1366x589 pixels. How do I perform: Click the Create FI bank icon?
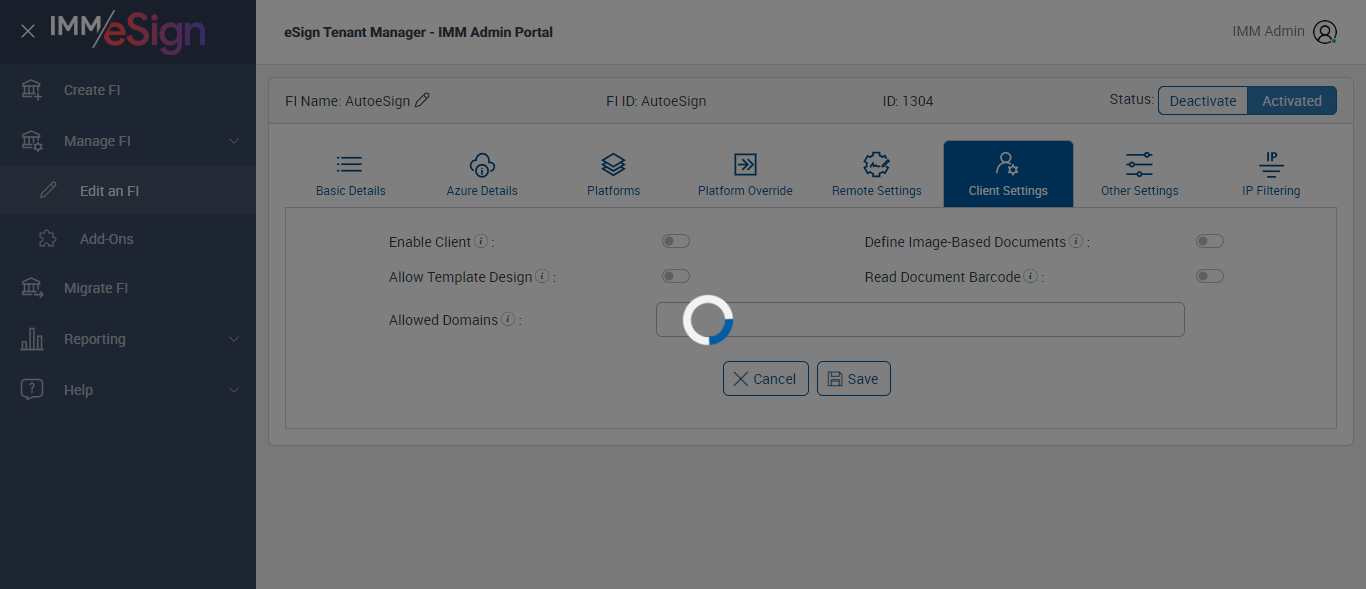click(x=32, y=90)
